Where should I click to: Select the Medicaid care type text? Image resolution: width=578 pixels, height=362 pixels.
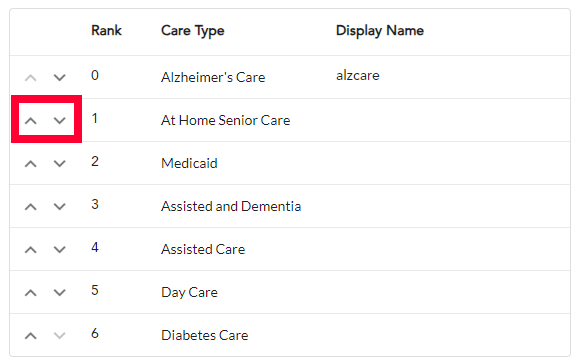point(189,163)
